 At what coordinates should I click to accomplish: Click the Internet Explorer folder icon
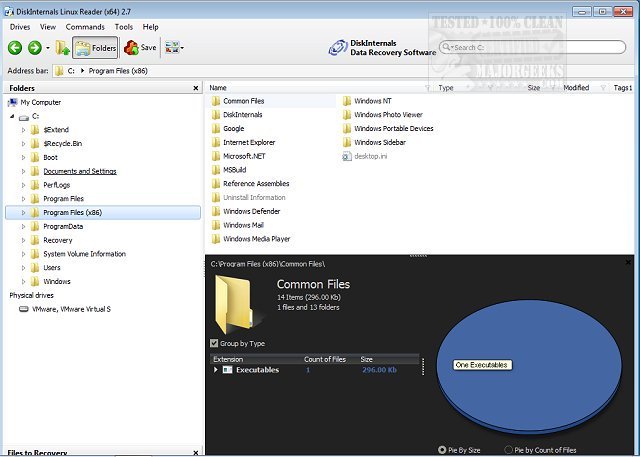[216, 142]
